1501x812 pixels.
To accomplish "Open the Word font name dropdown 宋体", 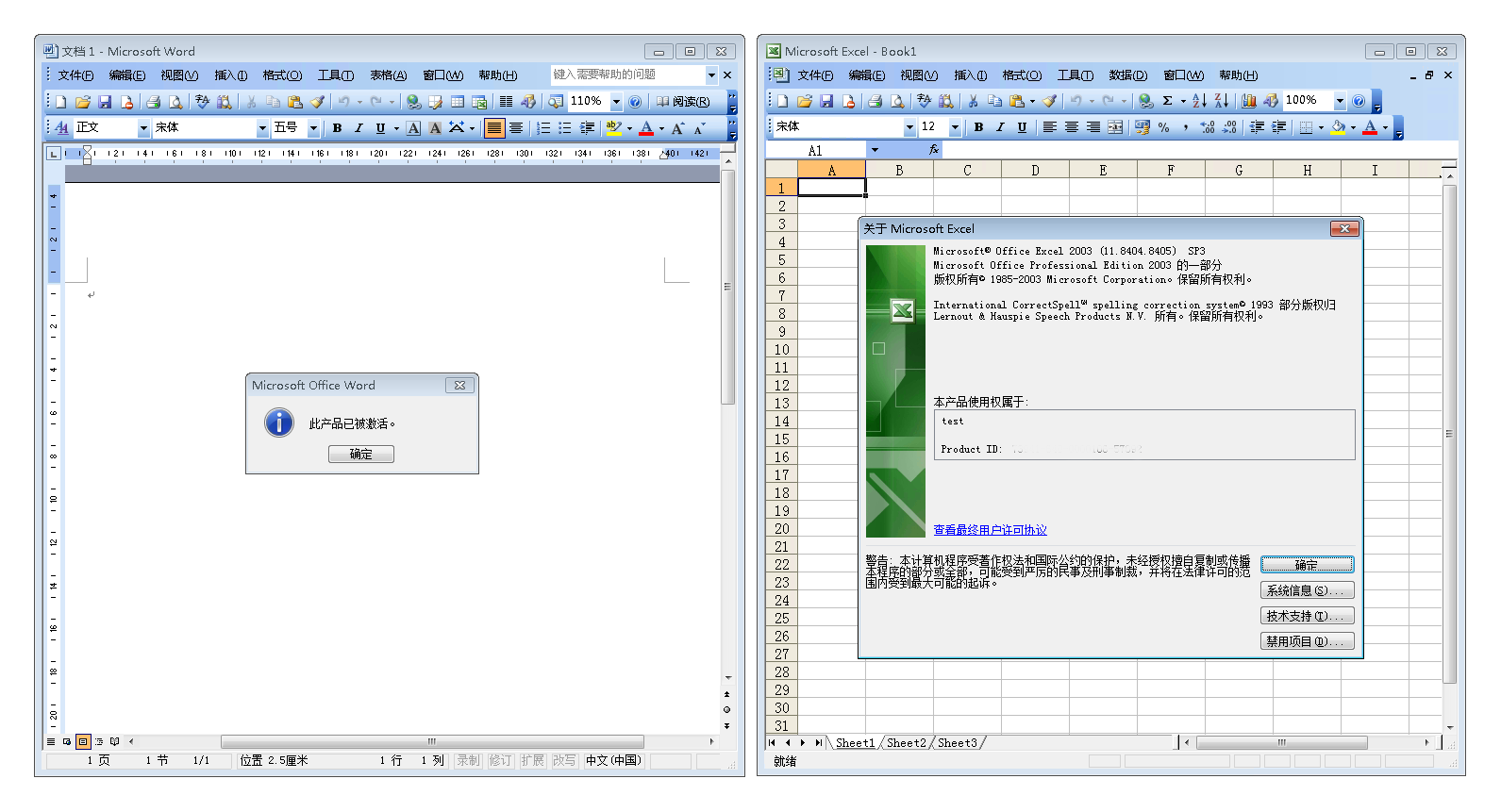I will (x=262, y=128).
